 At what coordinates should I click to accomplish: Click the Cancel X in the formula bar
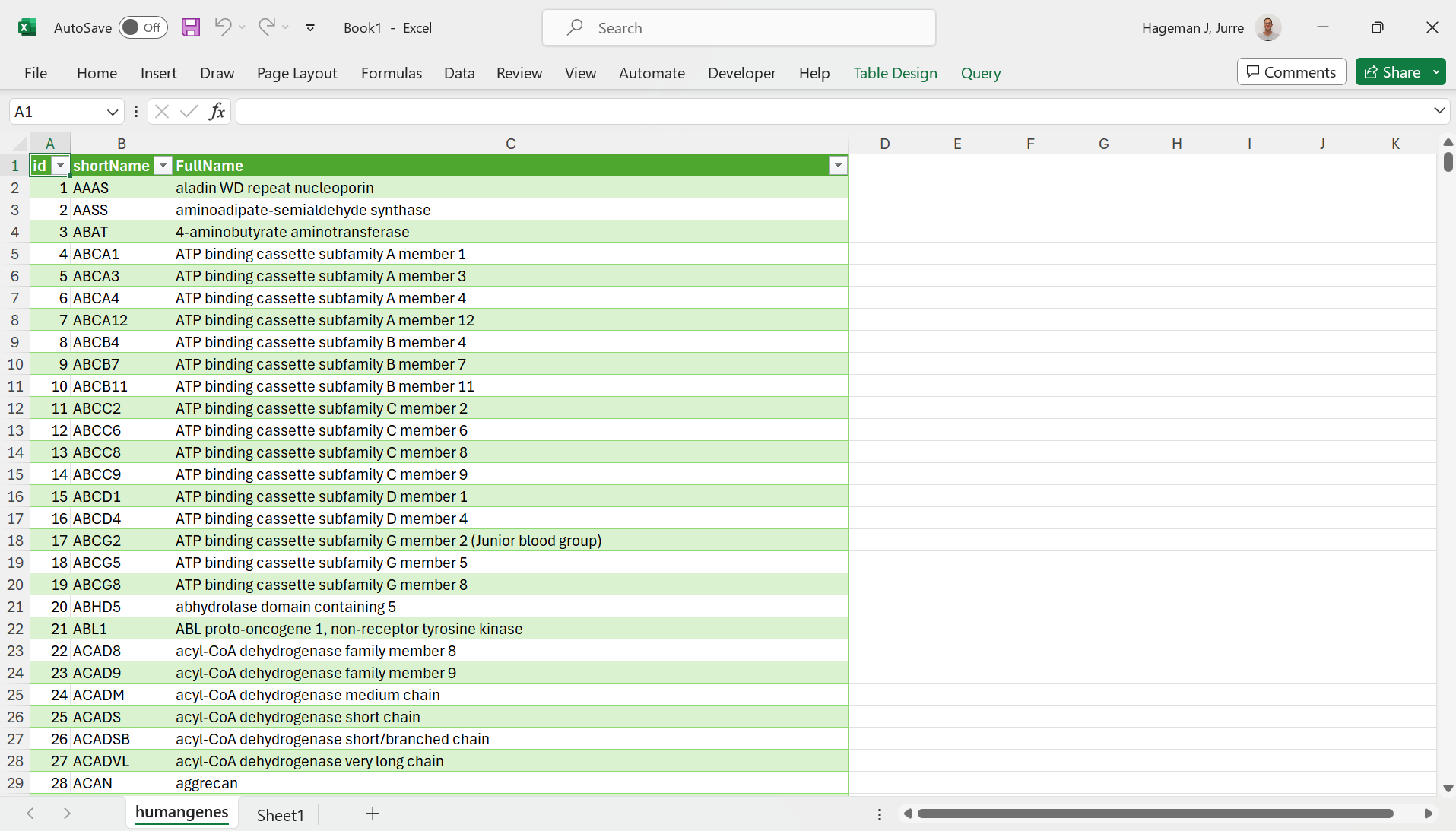click(161, 111)
